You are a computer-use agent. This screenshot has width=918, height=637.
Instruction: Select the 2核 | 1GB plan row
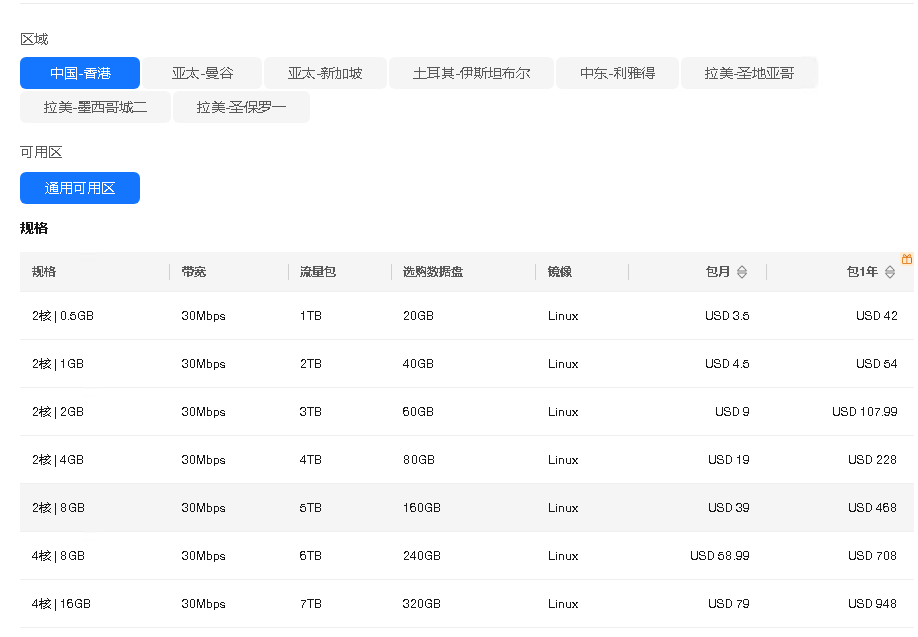[x=467, y=364]
